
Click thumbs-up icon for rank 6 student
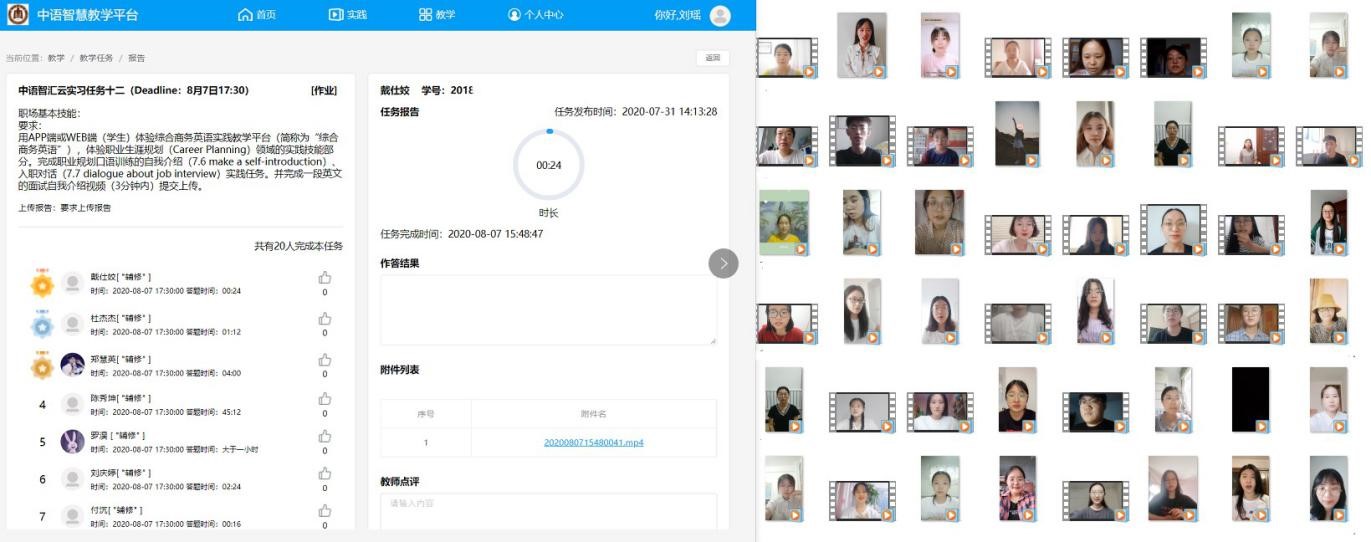pyautogui.click(x=324, y=474)
